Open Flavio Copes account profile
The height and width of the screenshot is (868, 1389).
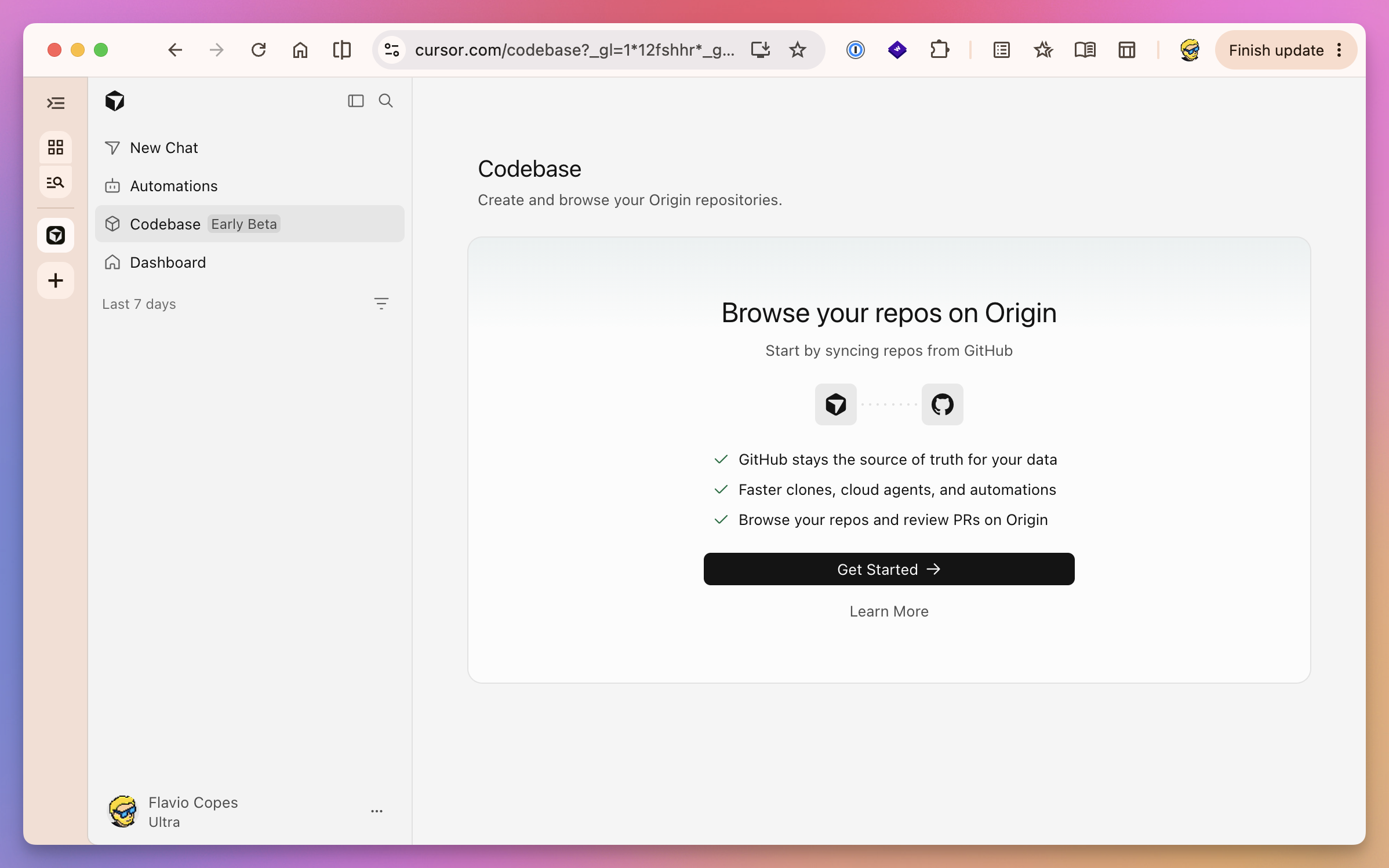[x=173, y=812]
